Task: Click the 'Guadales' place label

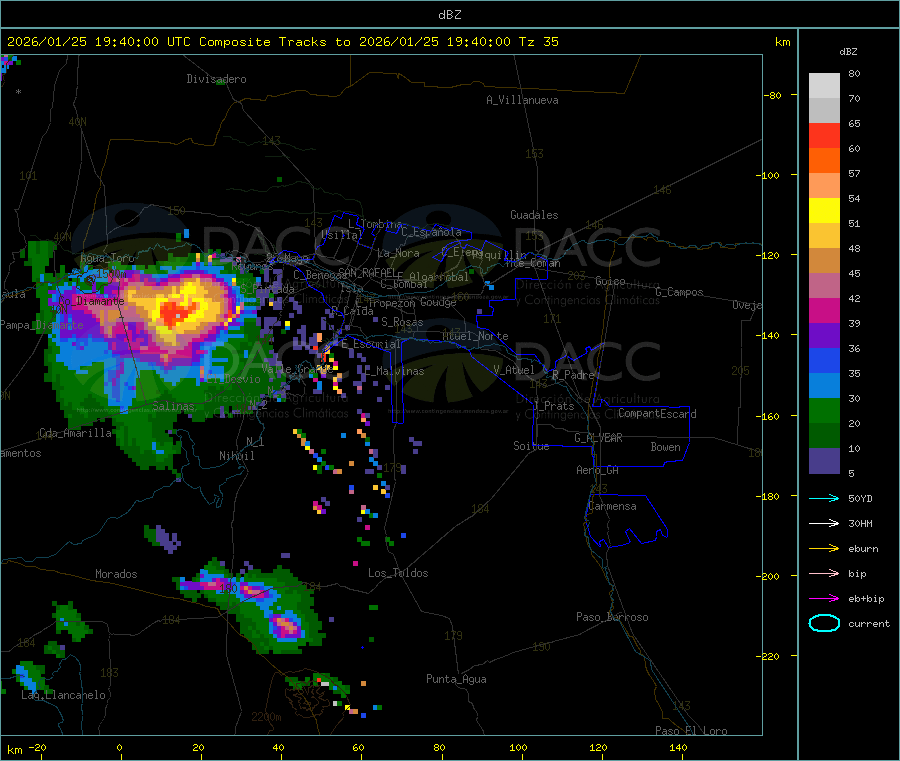Action: click(x=534, y=215)
